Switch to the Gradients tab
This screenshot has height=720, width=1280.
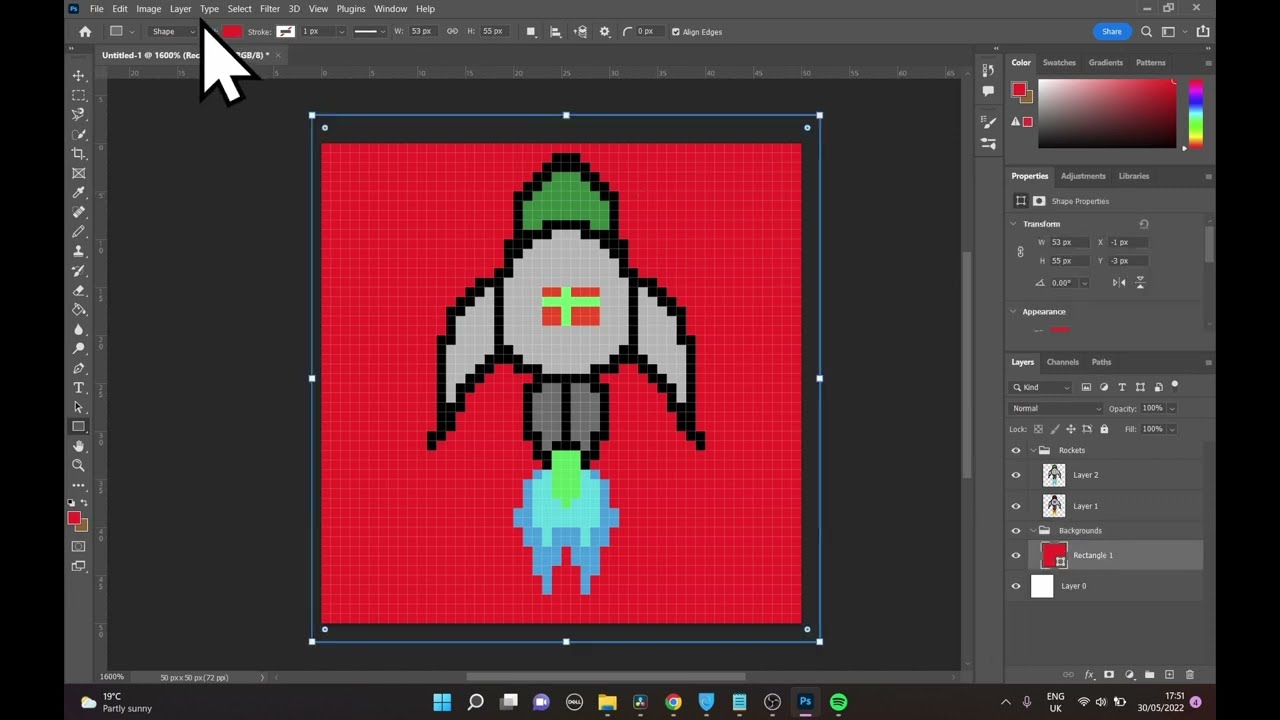pyautogui.click(x=1105, y=62)
